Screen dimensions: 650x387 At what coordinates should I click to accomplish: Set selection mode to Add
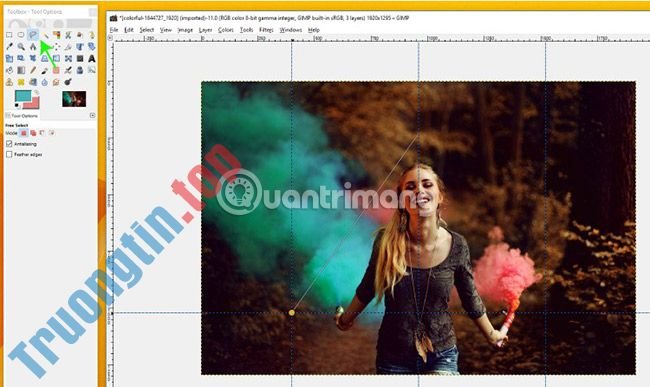tap(33, 133)
